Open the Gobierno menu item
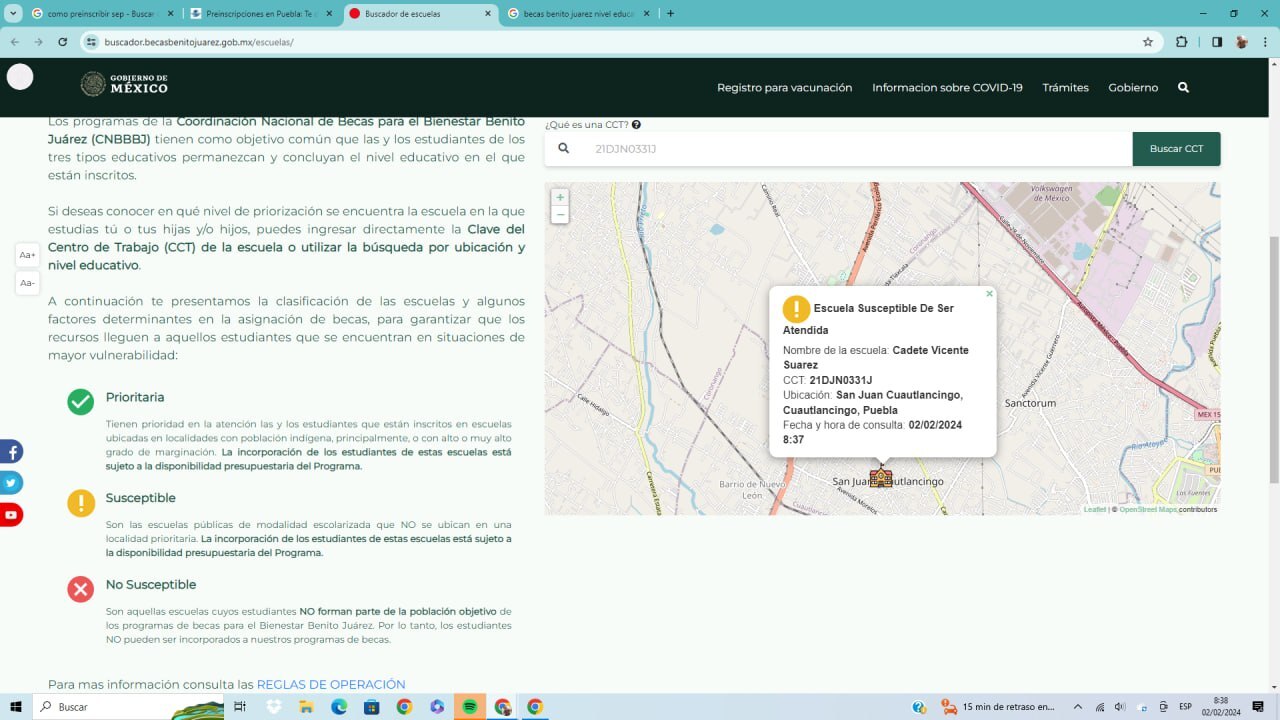 coord(1133,88)
